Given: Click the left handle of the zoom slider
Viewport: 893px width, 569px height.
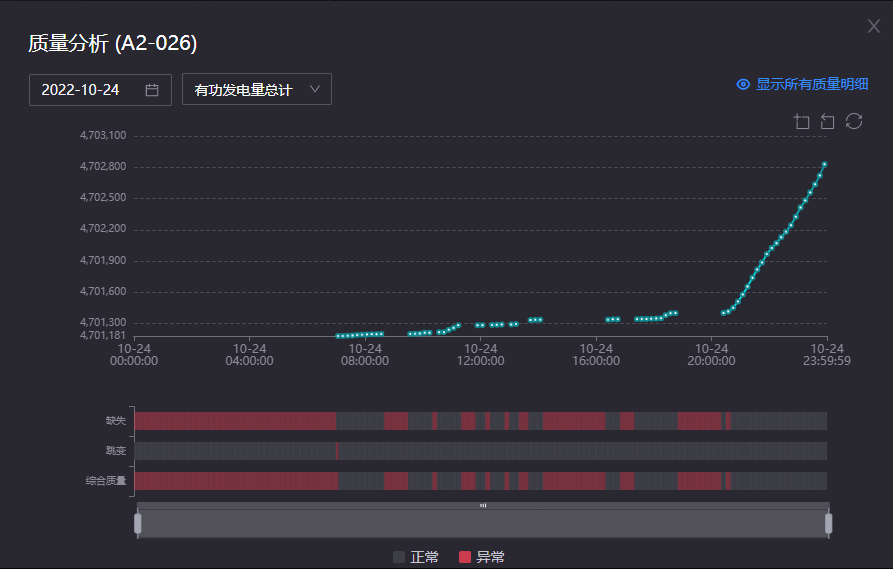Looking at the screenshot, I should coord(138,523).
